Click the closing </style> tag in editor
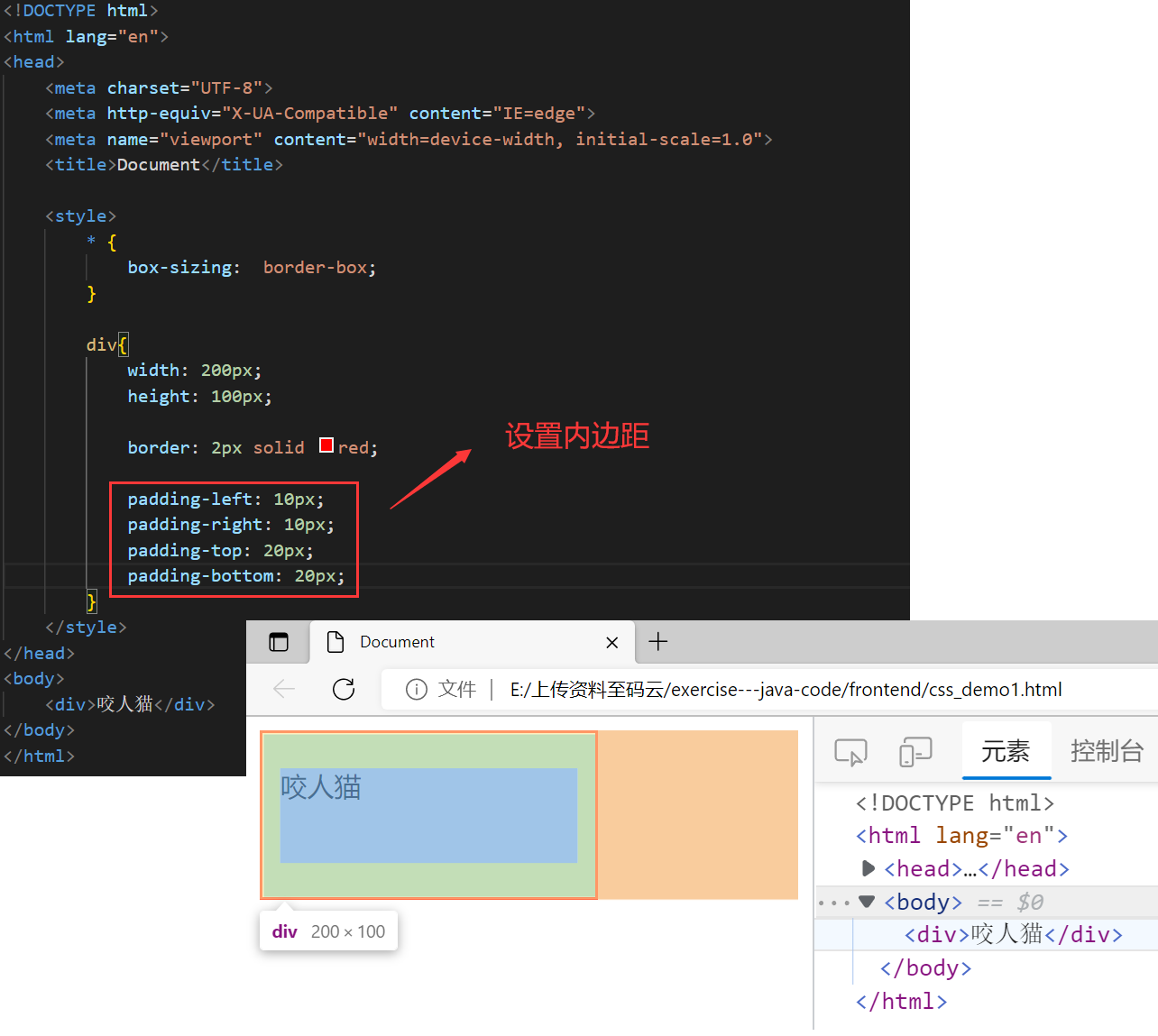Viewport: 1158px width, 1036px height. pos(86,628)
